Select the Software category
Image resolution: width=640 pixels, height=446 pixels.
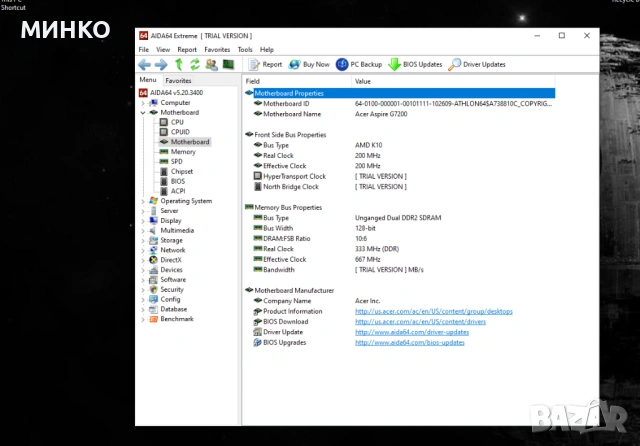tap(173, 280)
